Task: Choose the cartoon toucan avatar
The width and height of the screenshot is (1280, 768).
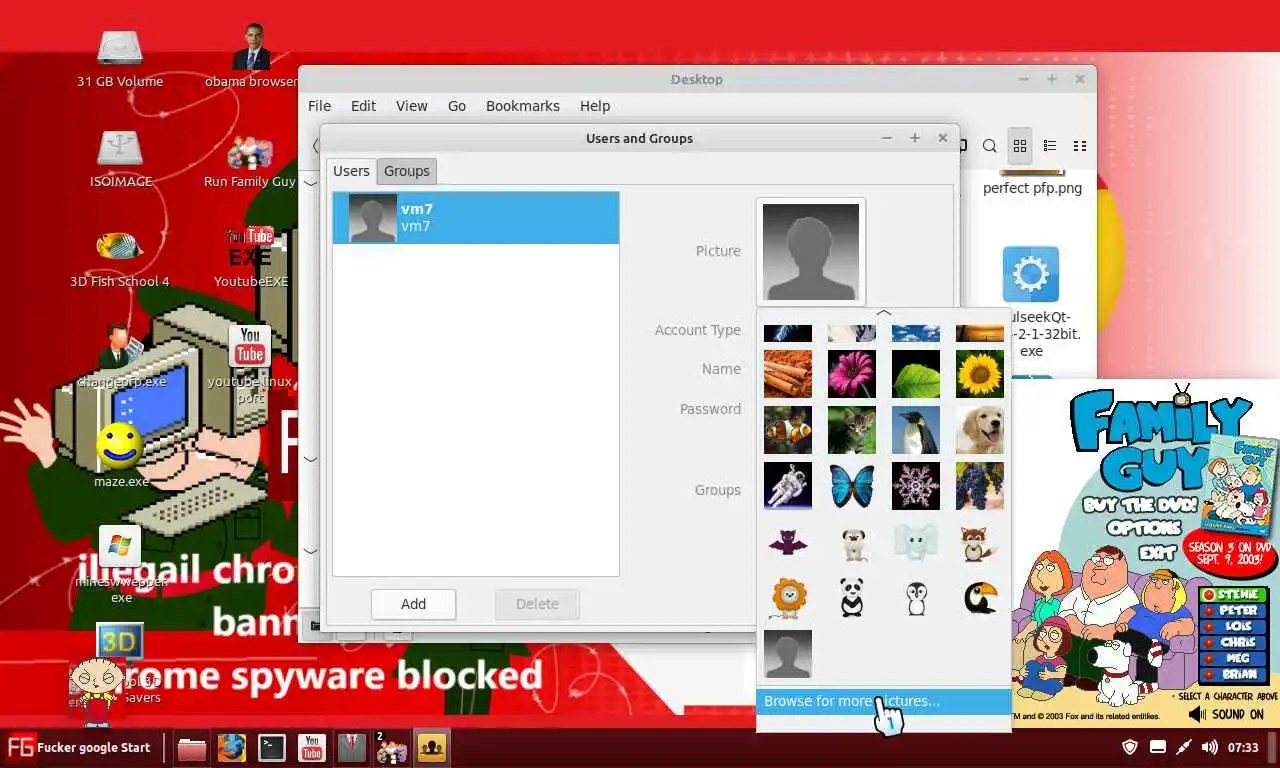Action: 980,598
